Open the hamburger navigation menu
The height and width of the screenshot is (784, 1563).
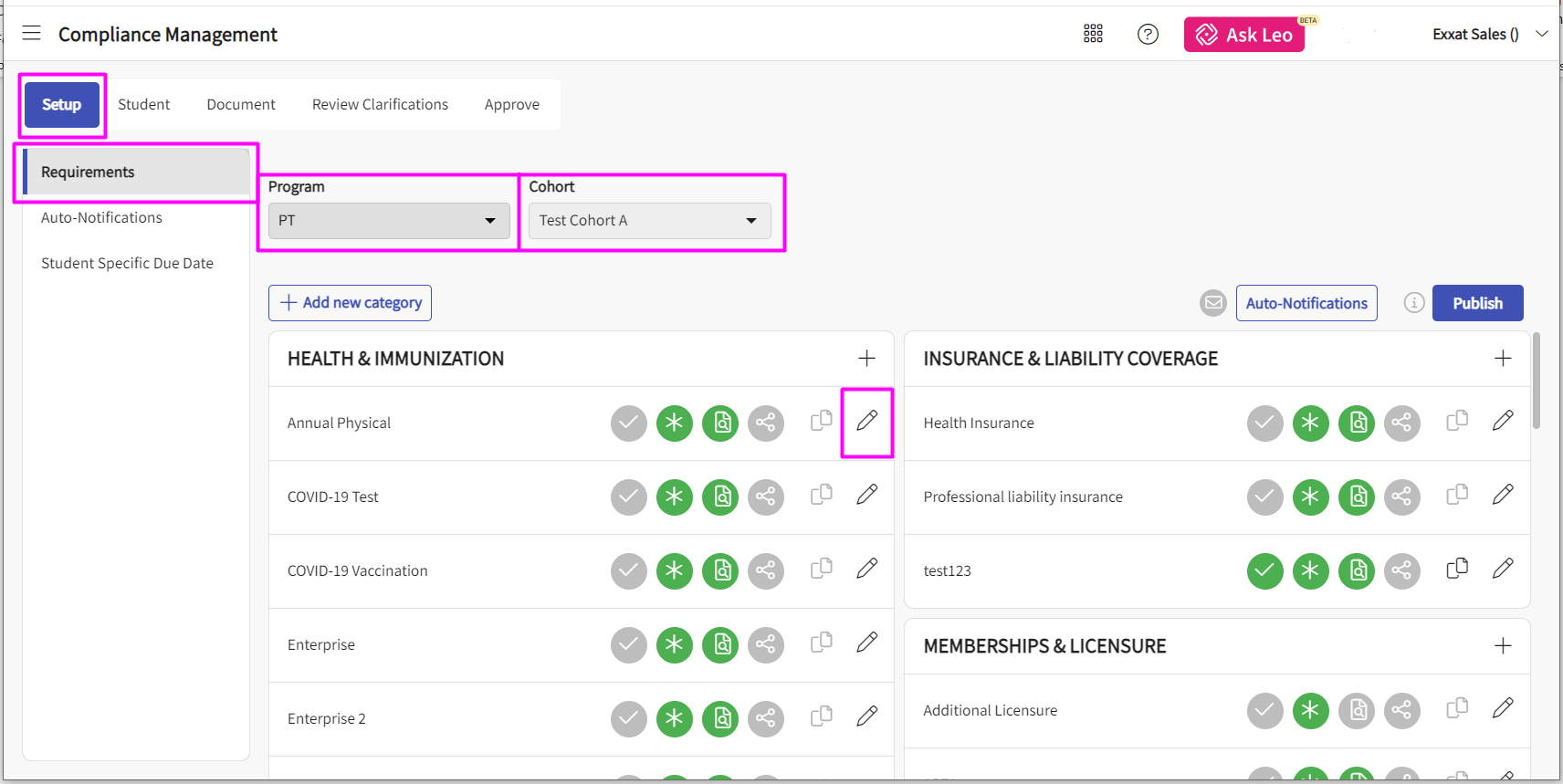click(x=31, y=34)
